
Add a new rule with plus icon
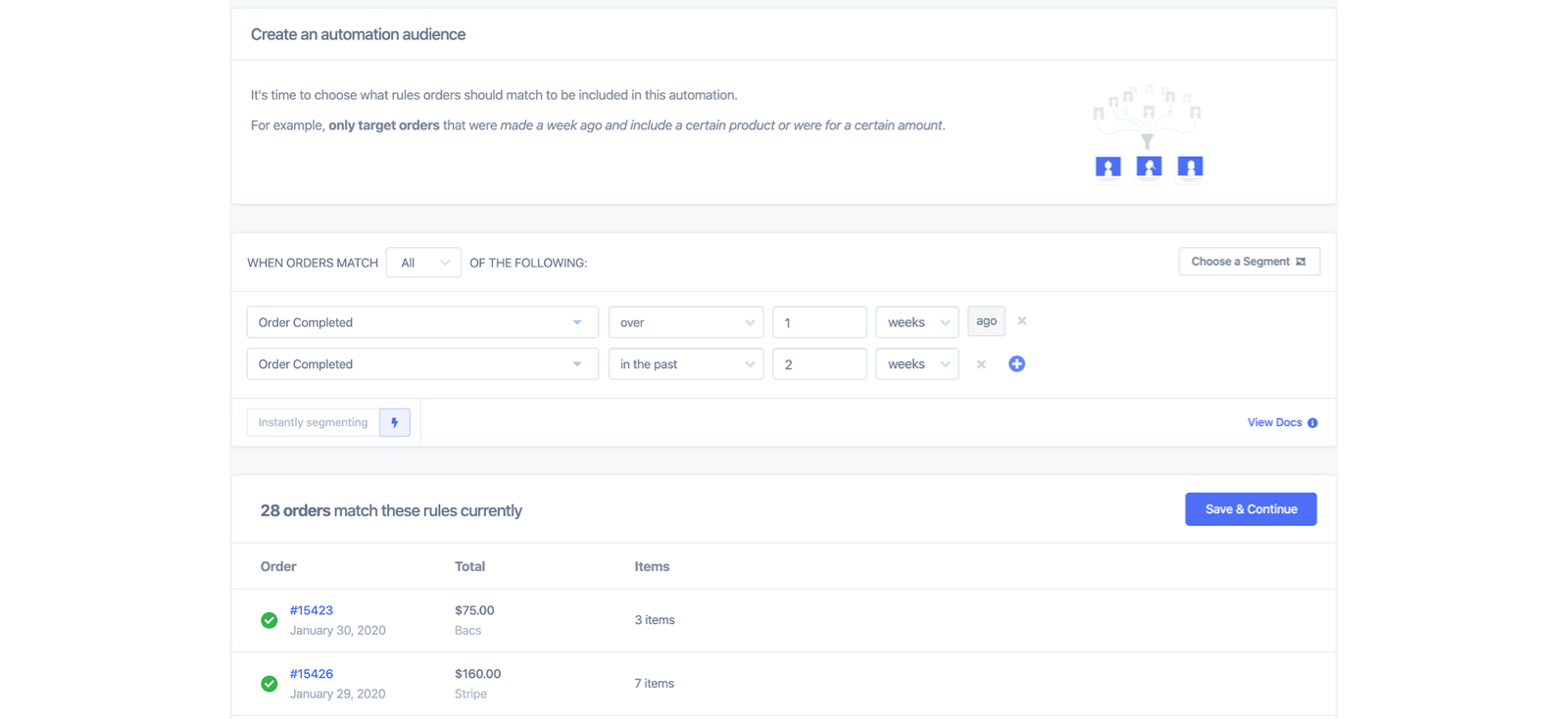(1016, 364)
